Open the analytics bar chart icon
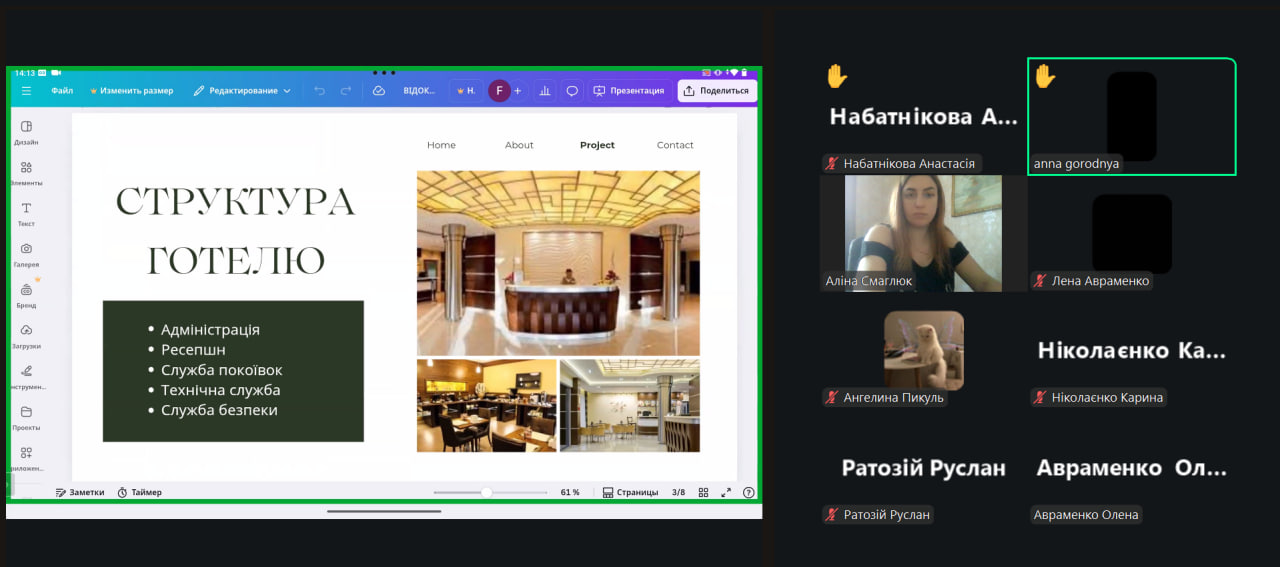 pos(545,91)
